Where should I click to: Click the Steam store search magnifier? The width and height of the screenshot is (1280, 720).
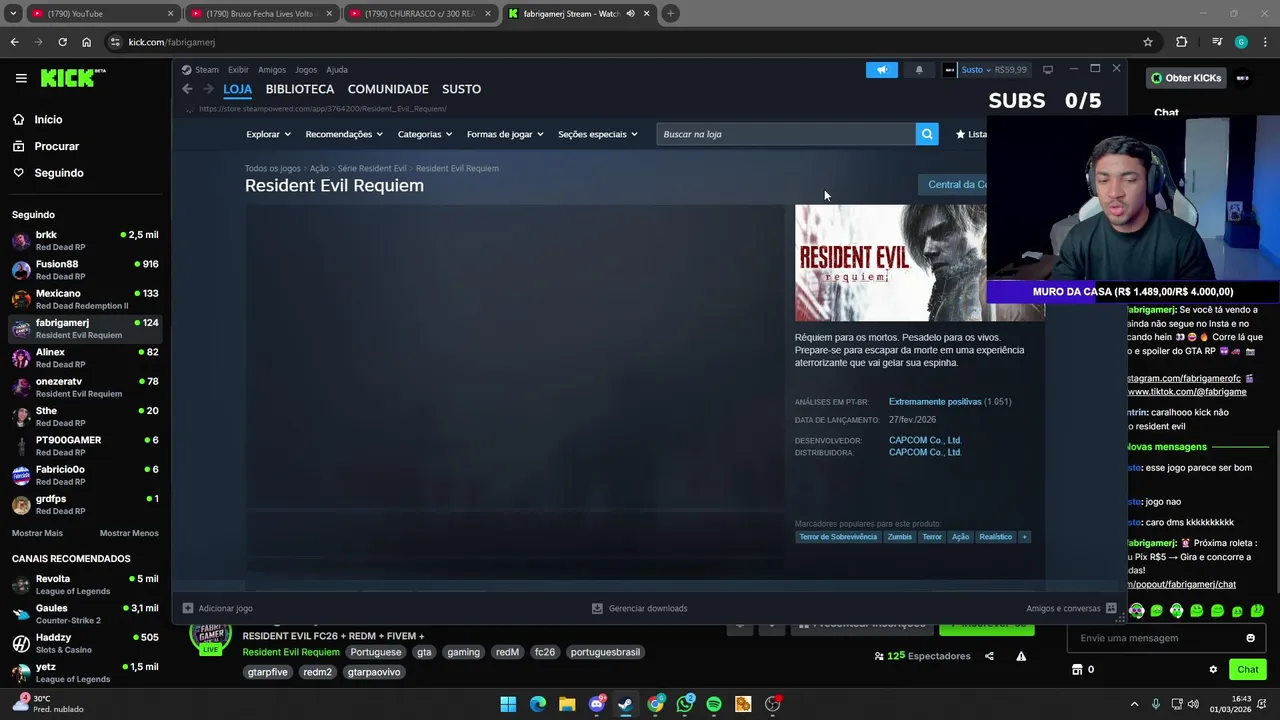pyautogui.click(x=927, y=134)
